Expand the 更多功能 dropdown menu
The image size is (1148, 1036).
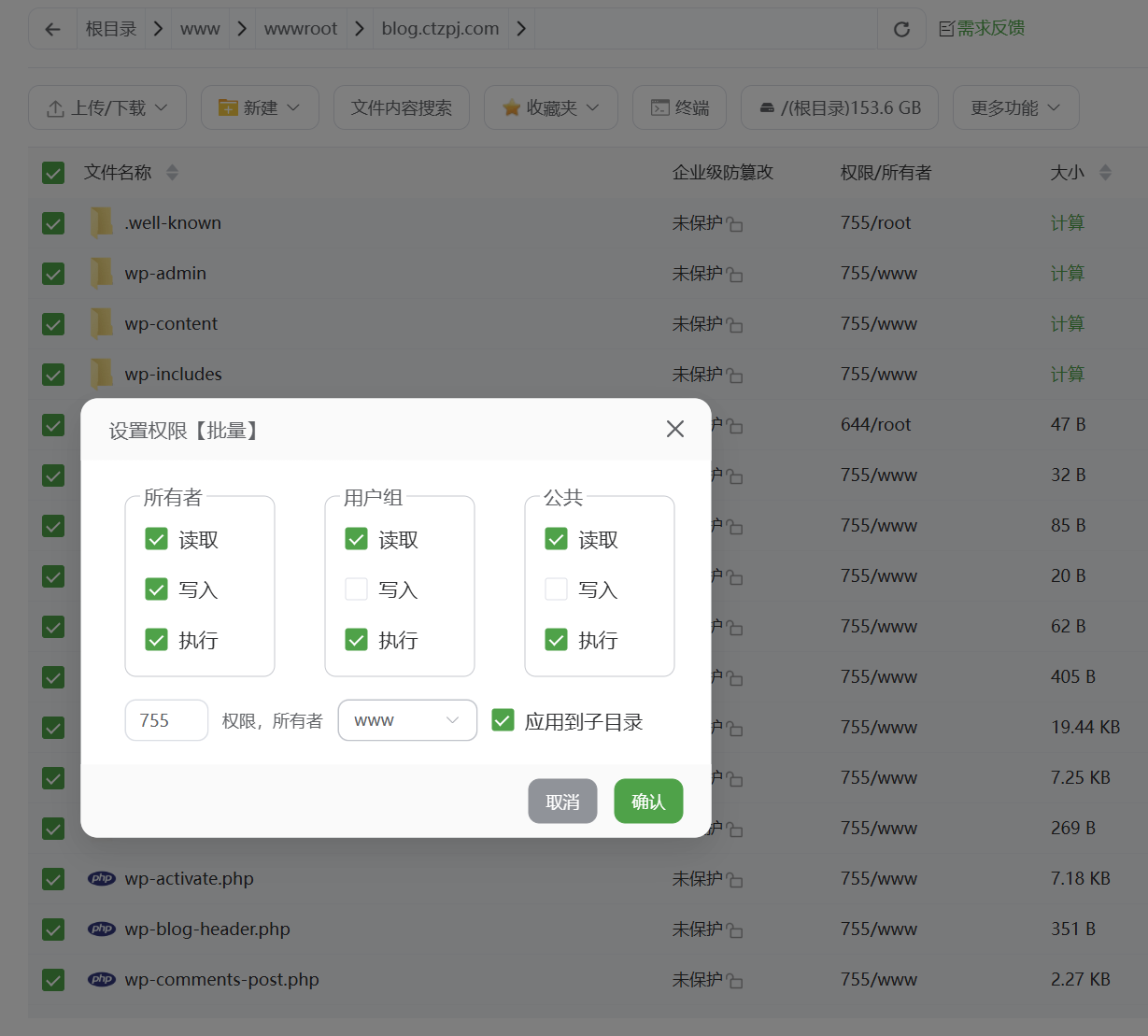1015,107
